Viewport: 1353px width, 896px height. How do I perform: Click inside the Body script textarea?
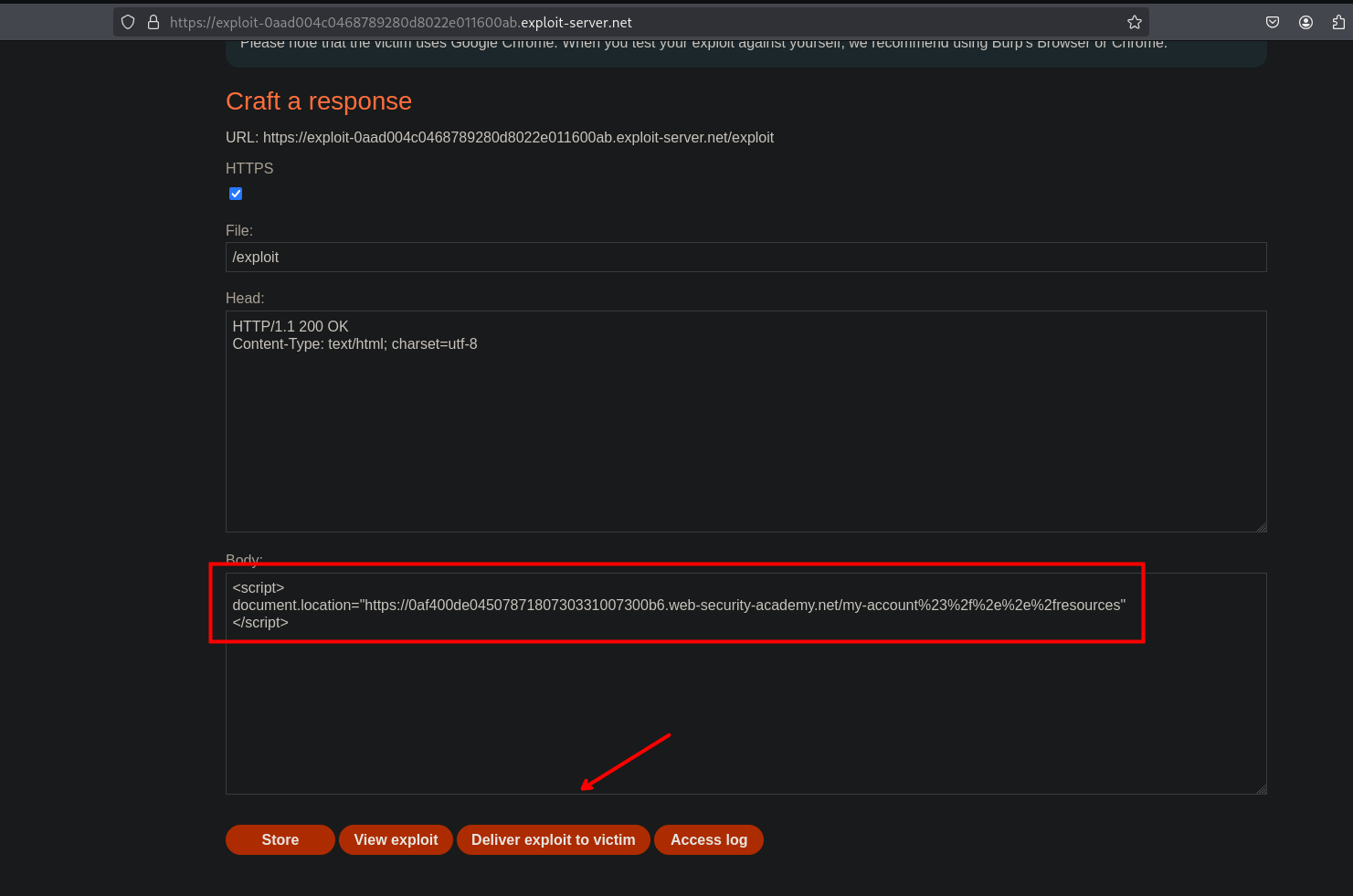point(745,703)
